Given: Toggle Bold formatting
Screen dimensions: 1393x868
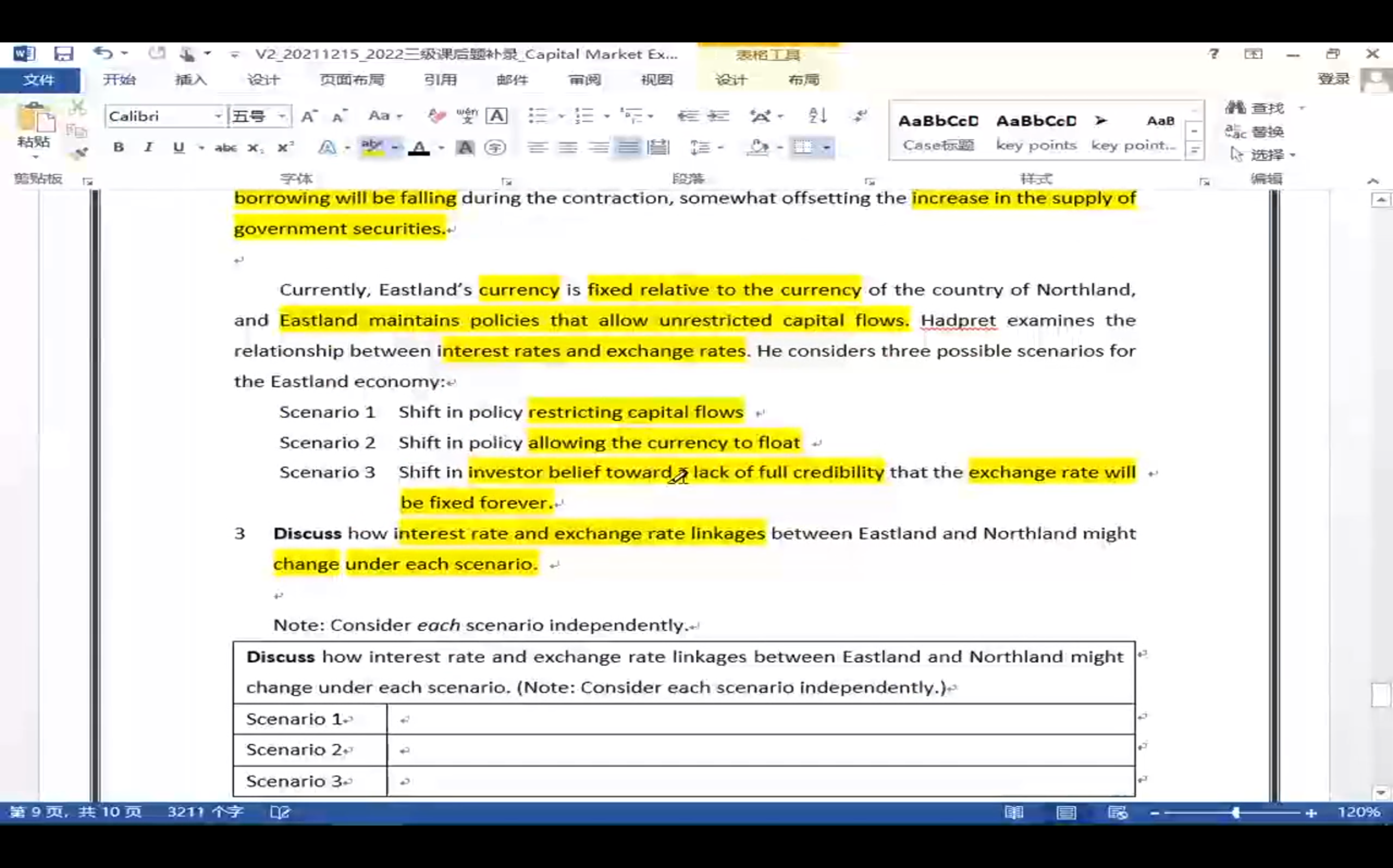Looking at the screenshot, I should tap(118, 147).
